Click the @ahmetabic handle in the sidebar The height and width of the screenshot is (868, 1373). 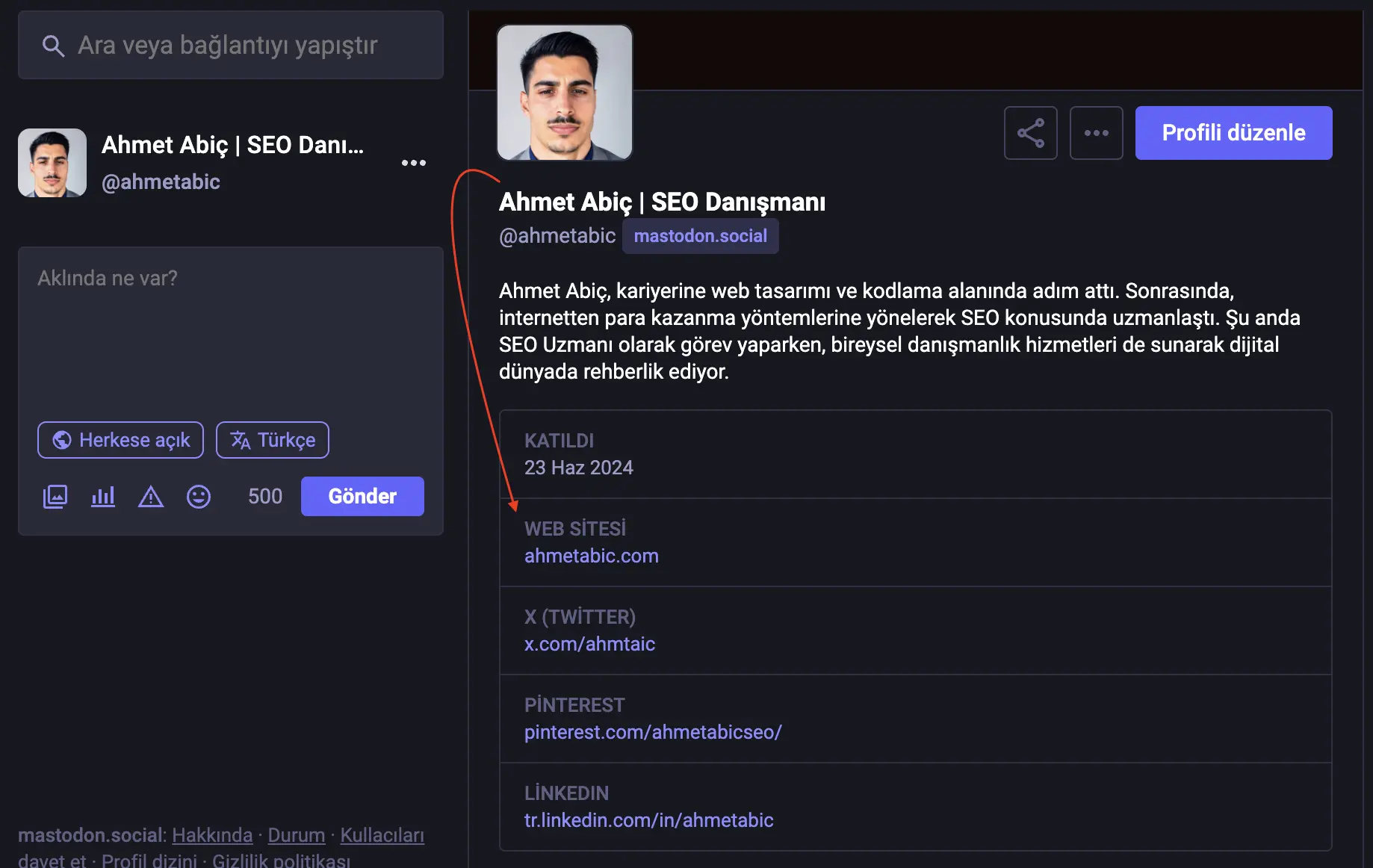pyautogui.click(x=161, y=182)
